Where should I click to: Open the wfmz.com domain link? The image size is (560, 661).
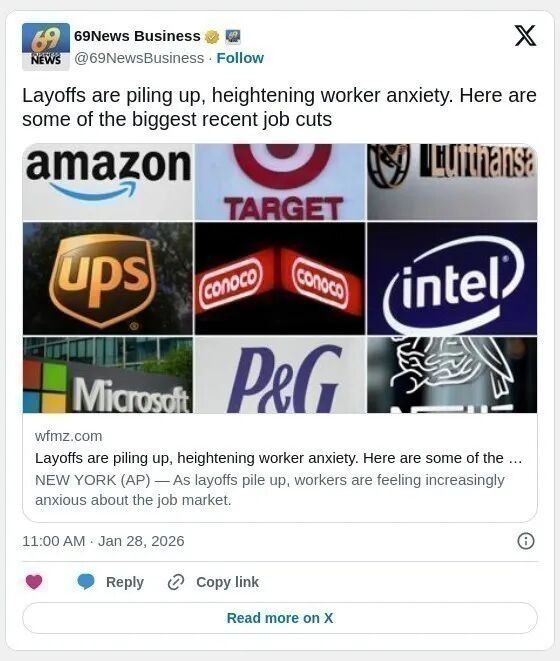coord(69,436)
